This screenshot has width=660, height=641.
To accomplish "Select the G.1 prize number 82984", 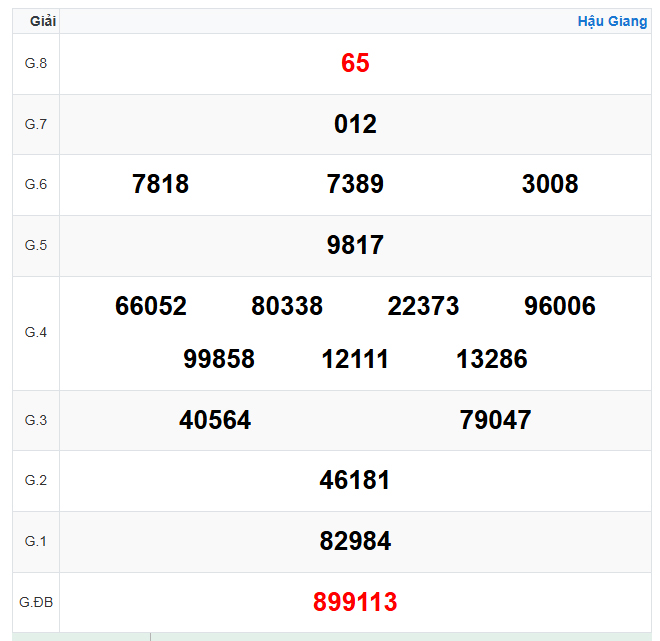I will [x=355, y=541].
